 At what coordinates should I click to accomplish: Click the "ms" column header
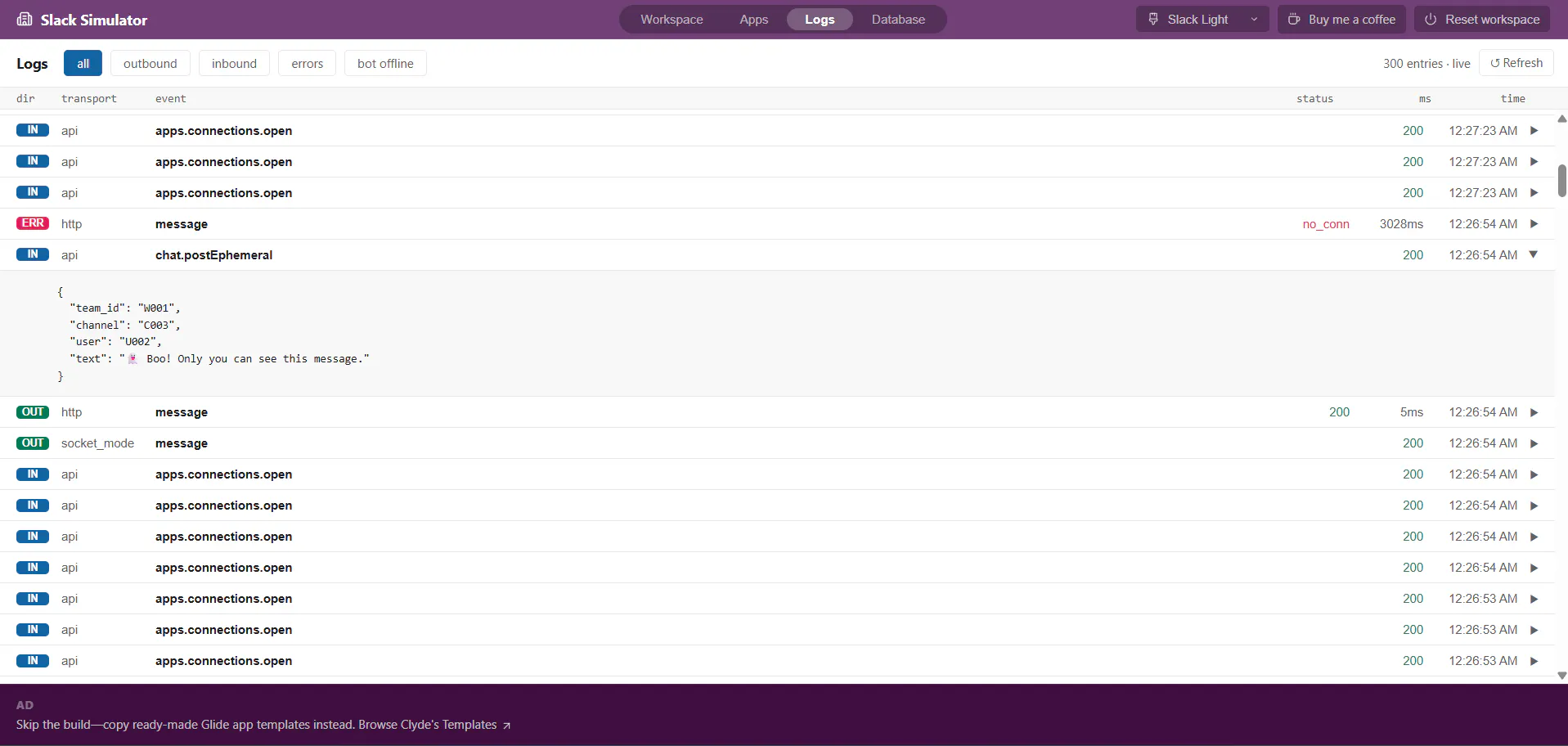(1425, 98)
